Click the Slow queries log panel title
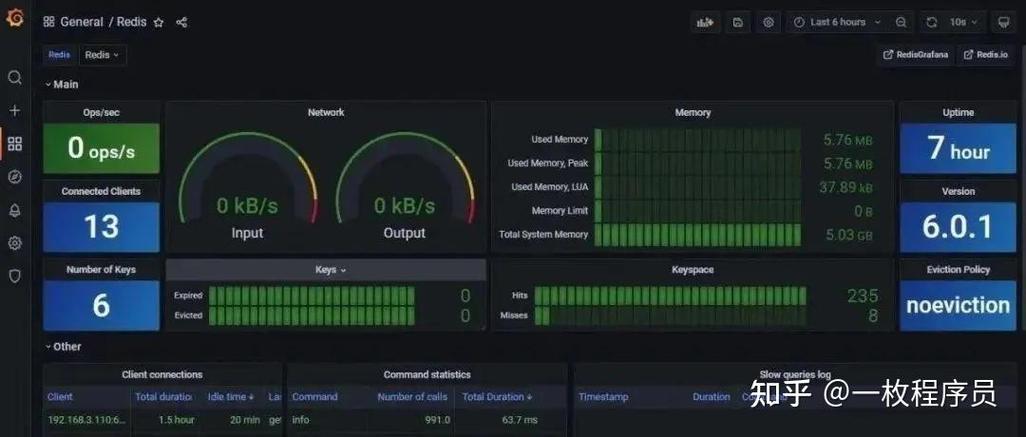 (x=795, y=375)
